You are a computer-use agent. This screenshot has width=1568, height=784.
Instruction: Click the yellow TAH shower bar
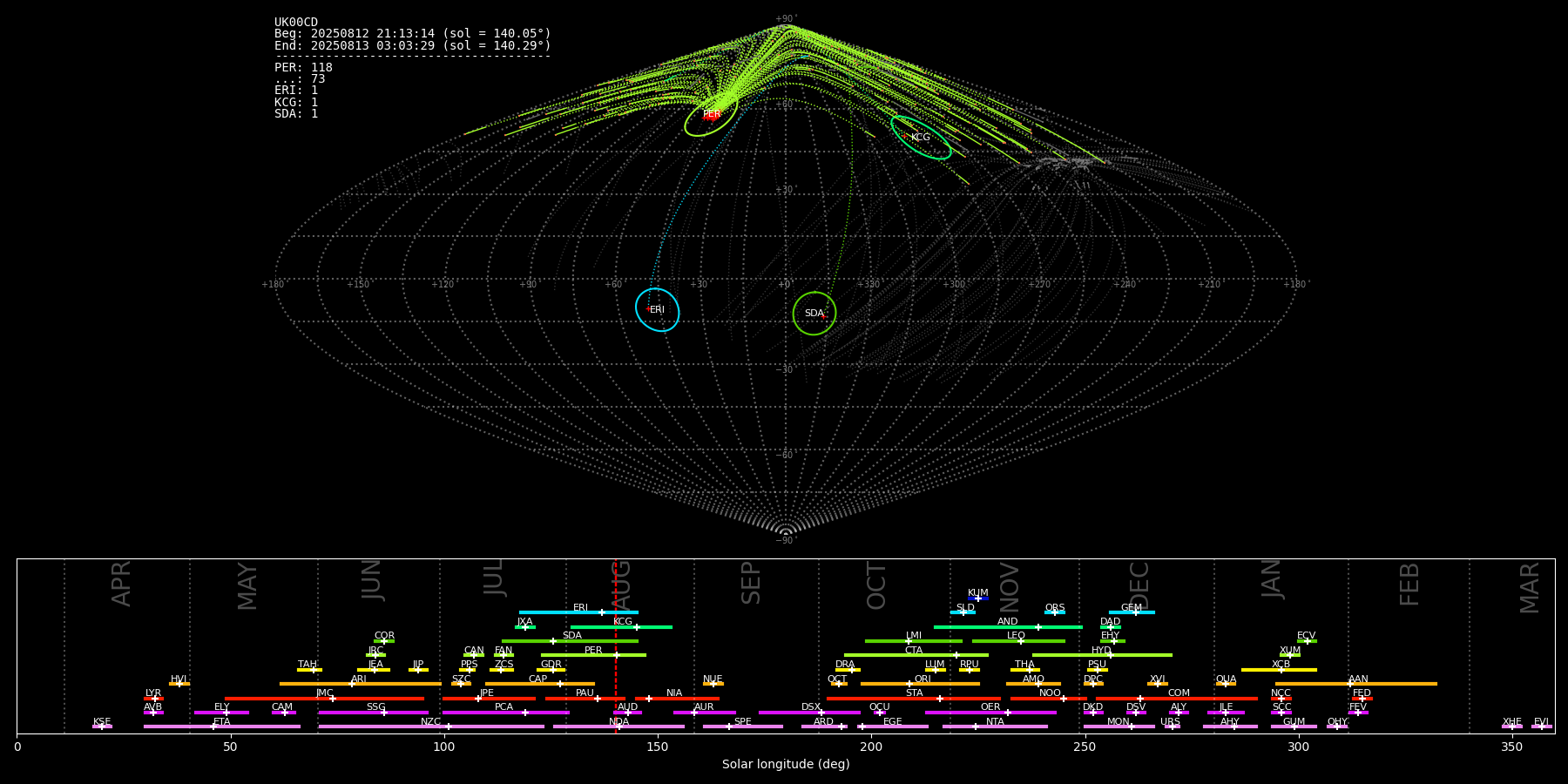[x=309, y=670]
